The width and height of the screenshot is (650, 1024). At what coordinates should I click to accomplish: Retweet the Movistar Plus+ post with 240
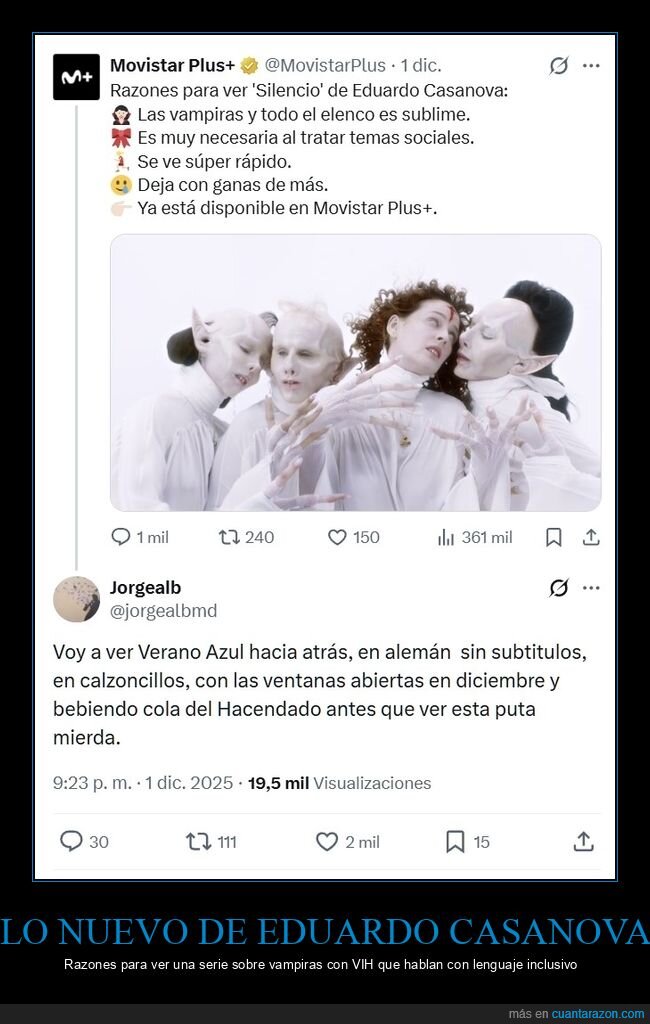coord(246,537)
